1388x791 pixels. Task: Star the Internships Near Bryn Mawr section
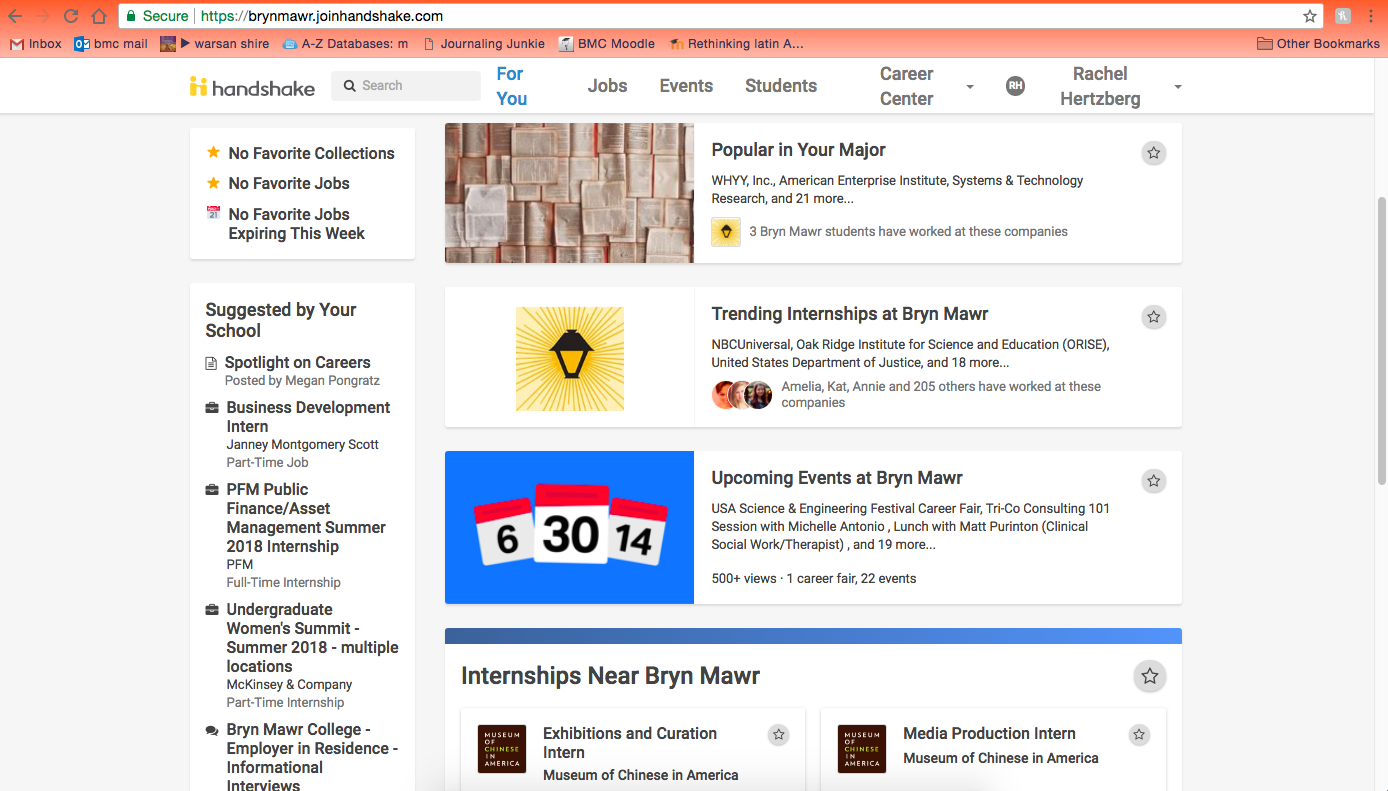coord(1149,676)
